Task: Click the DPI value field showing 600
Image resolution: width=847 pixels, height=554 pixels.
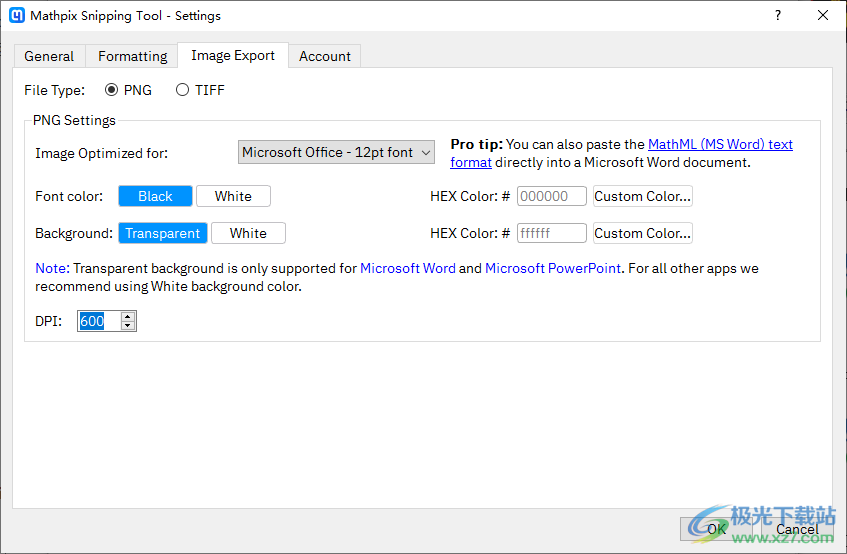Action: pos(99,321)
